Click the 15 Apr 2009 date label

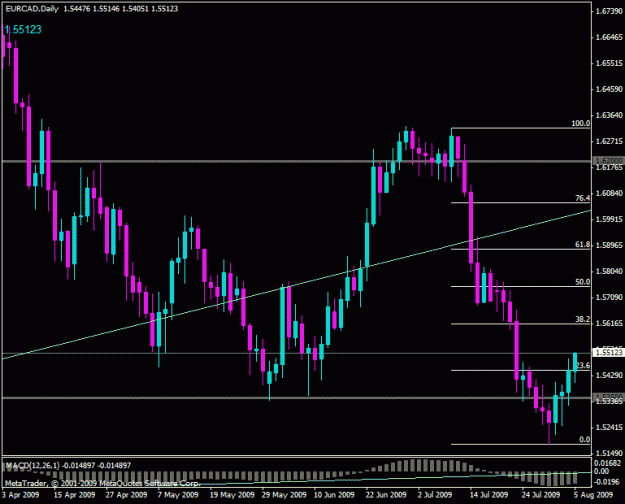[x=75, y=495]
